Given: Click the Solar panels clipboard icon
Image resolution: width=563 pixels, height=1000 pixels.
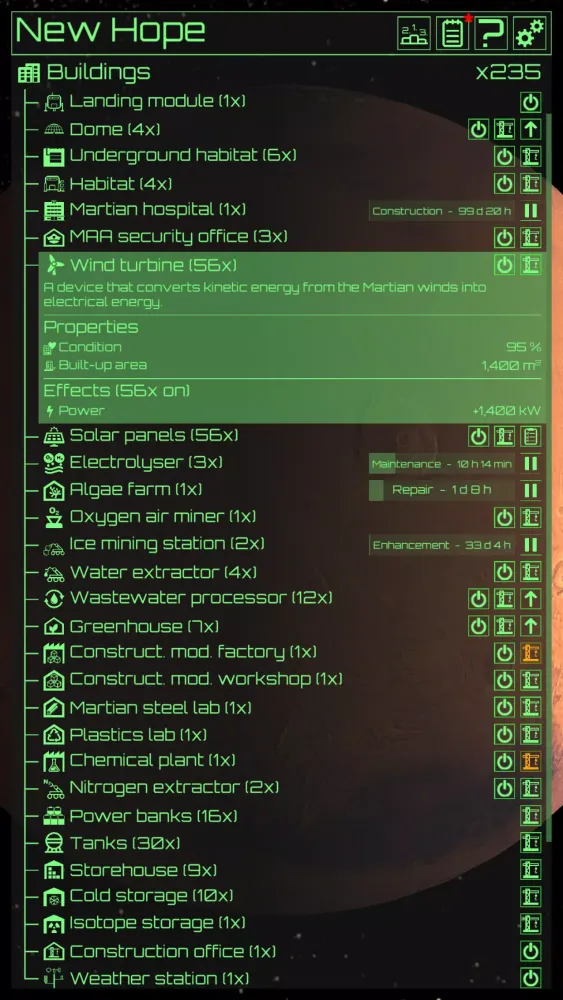Looking at the screenshot, I should (530, 437).
